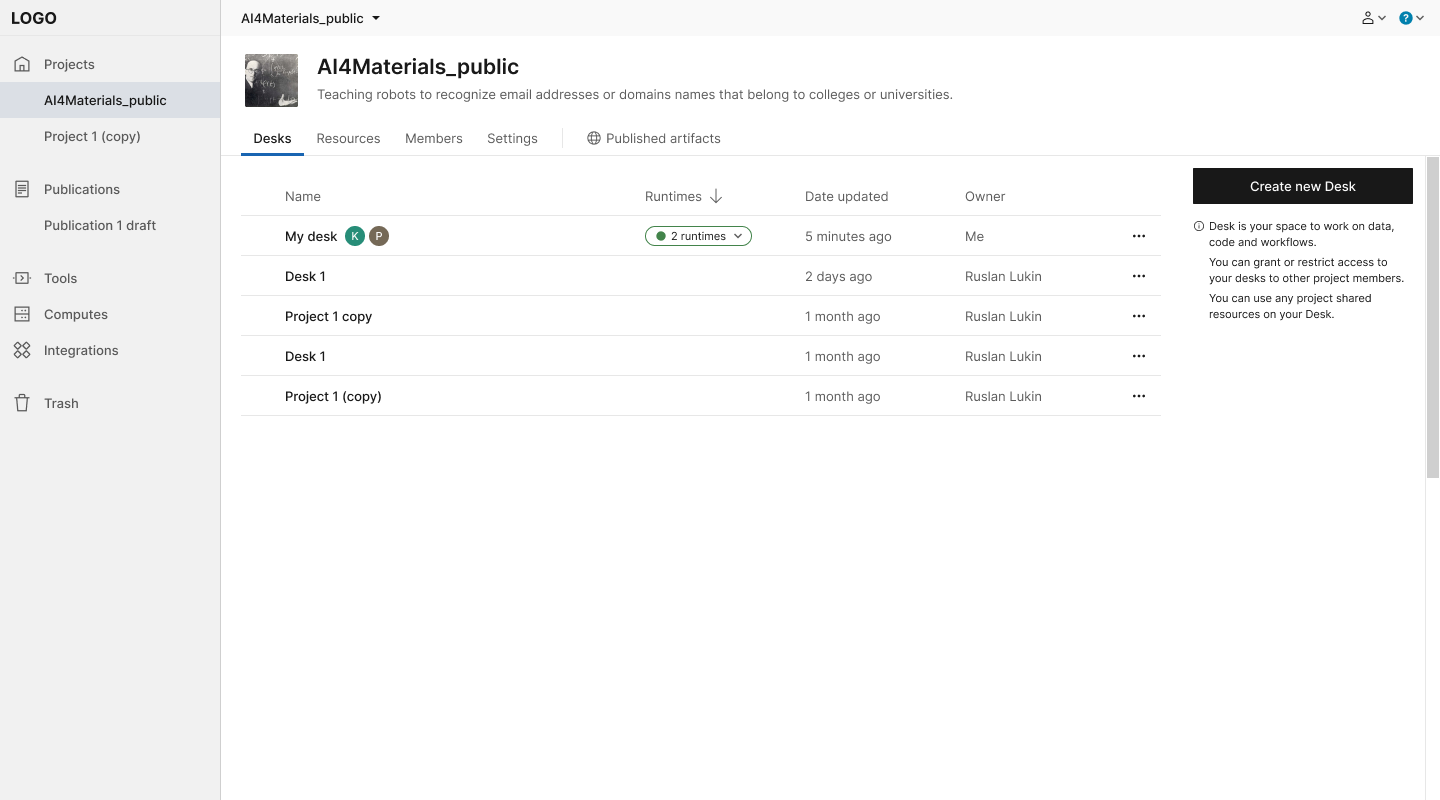Click the Trash bin icon

[22, 403]
